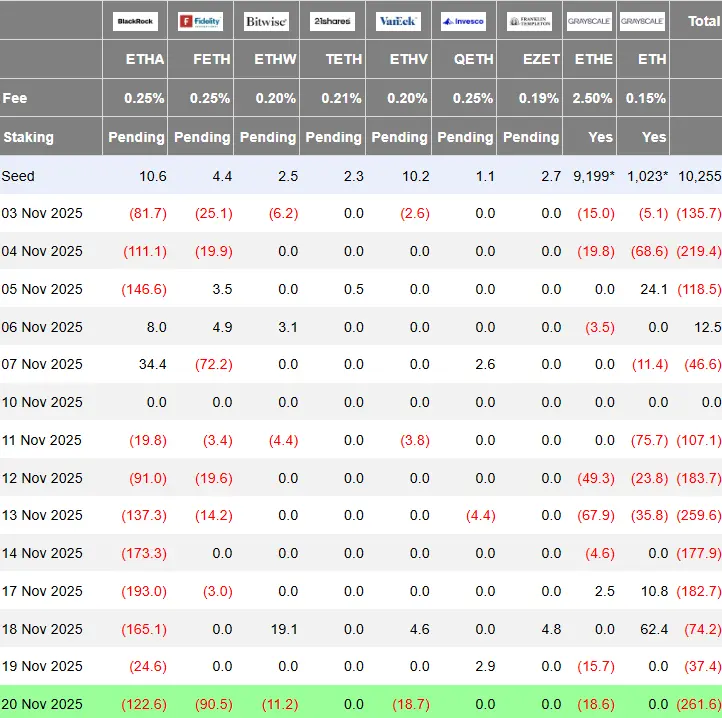Click the Bitwise logo
This screenshot has height=718, width=722.
267,21
